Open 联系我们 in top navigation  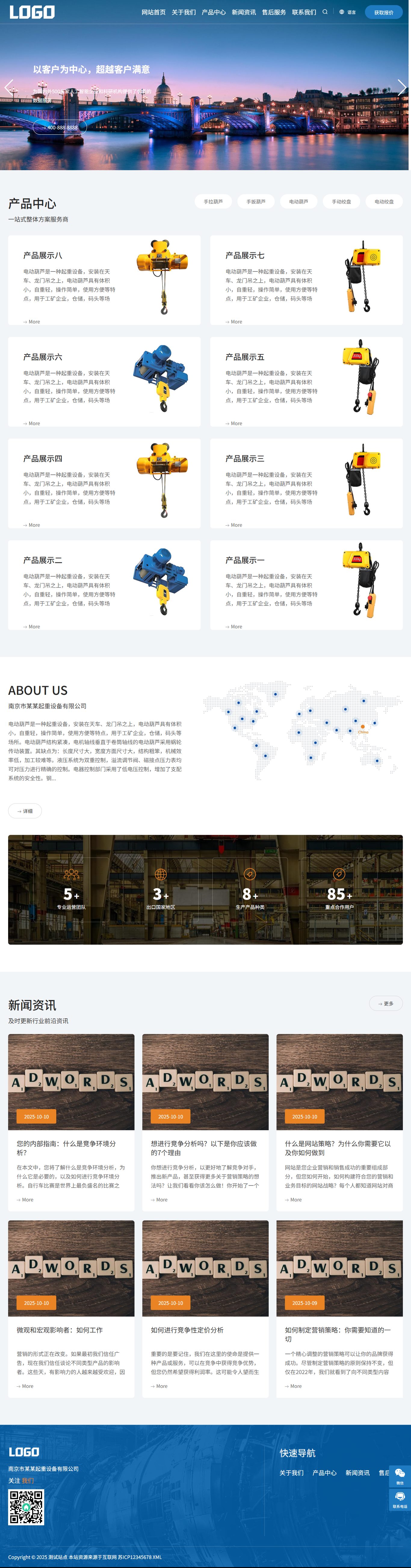[x=304, y=12]
